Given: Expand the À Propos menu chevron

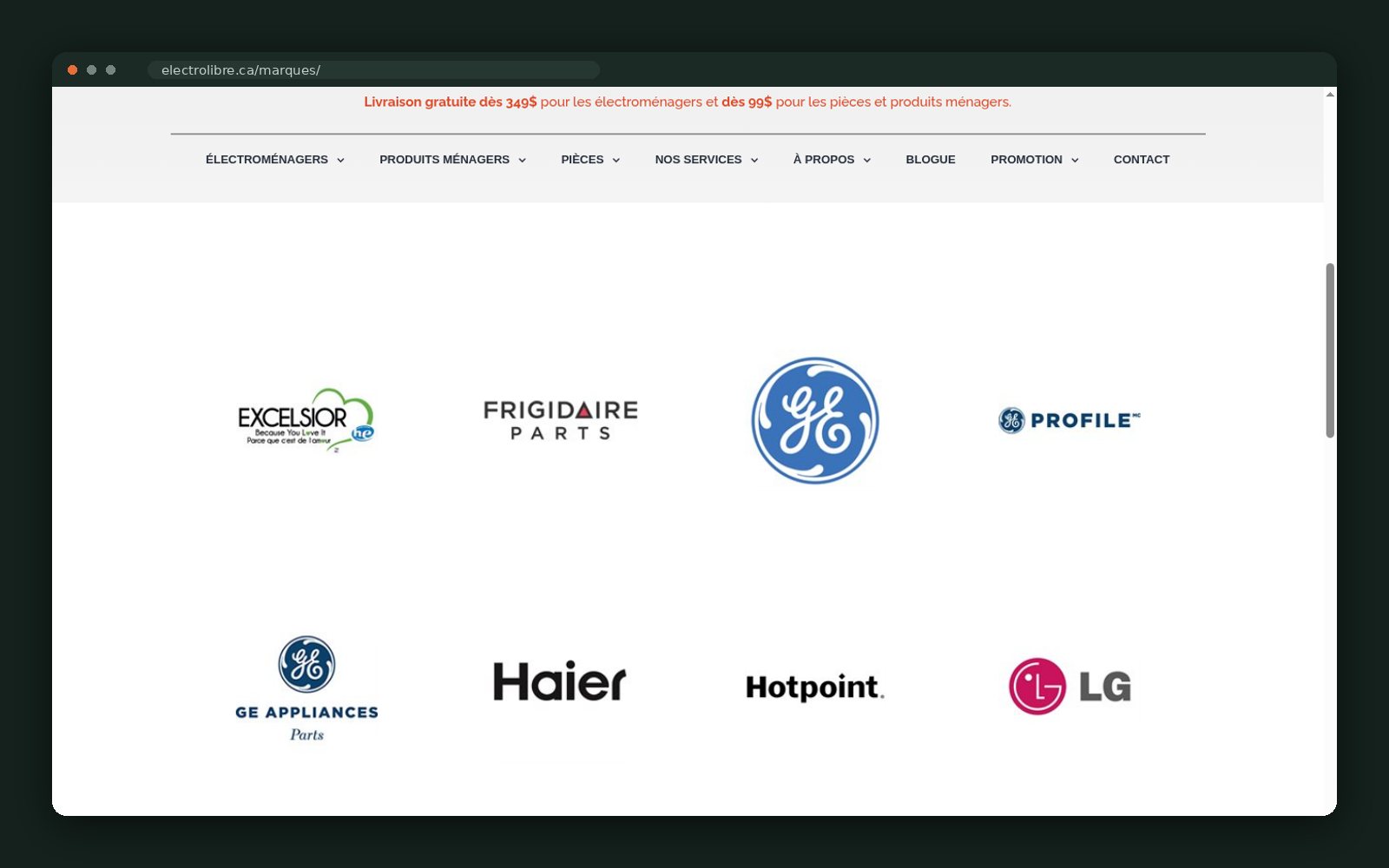Looking at the screenshot, I should click(x=866, y=161).
